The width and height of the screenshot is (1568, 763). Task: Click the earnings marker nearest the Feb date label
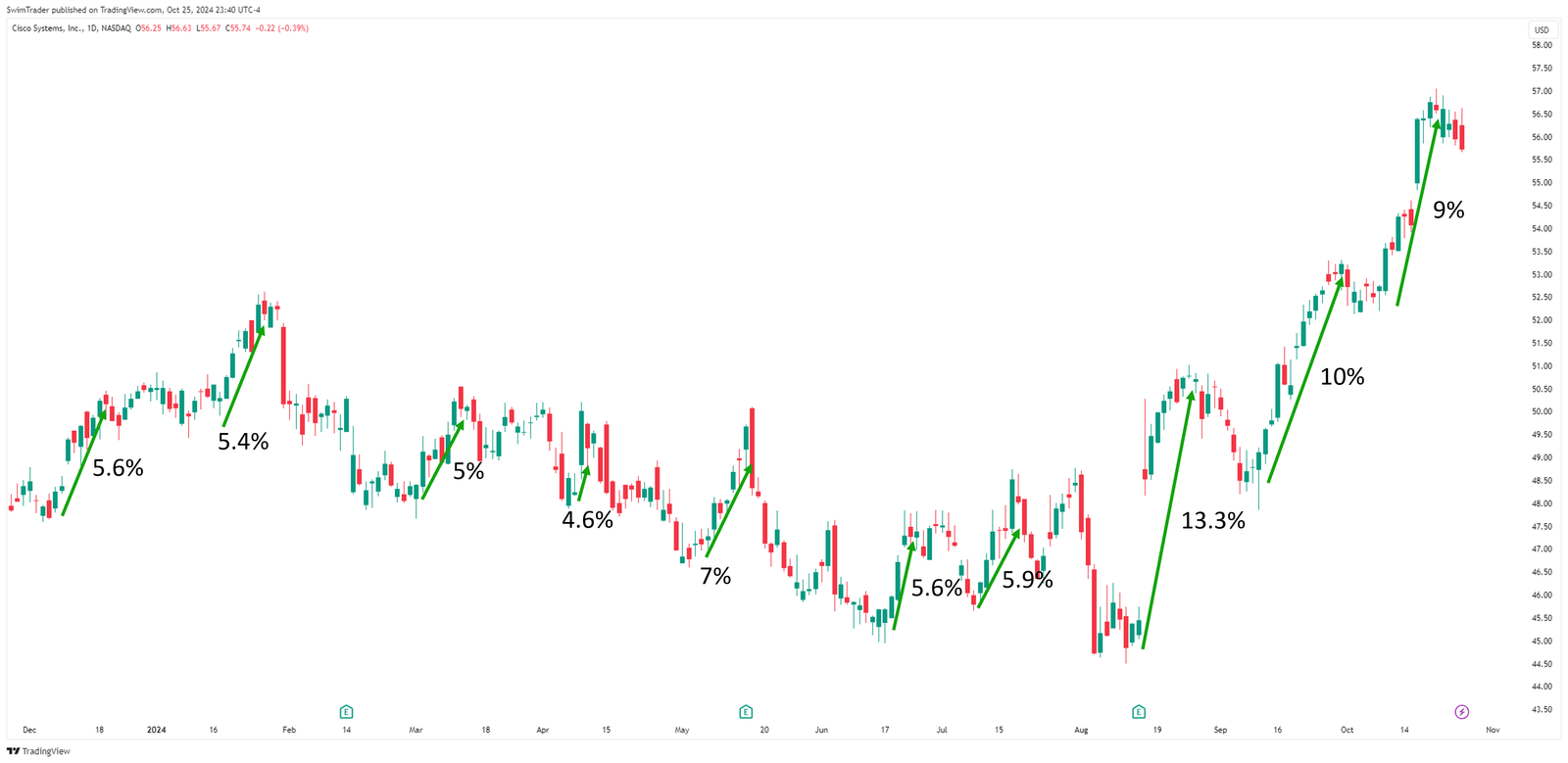pos(346,712)
